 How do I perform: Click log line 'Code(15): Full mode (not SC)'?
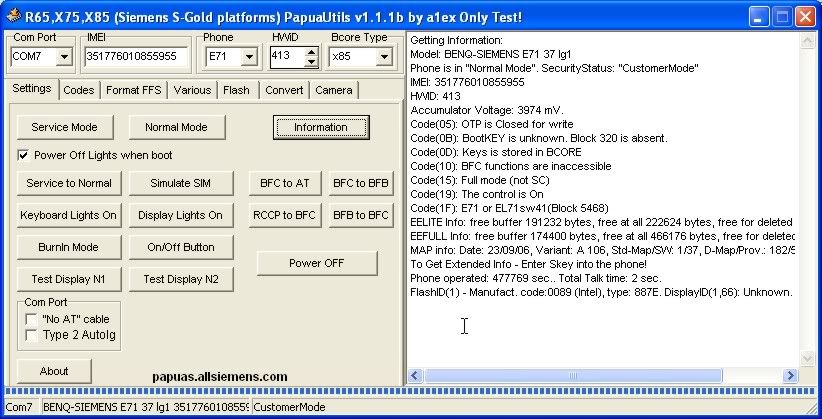point(480,180)
